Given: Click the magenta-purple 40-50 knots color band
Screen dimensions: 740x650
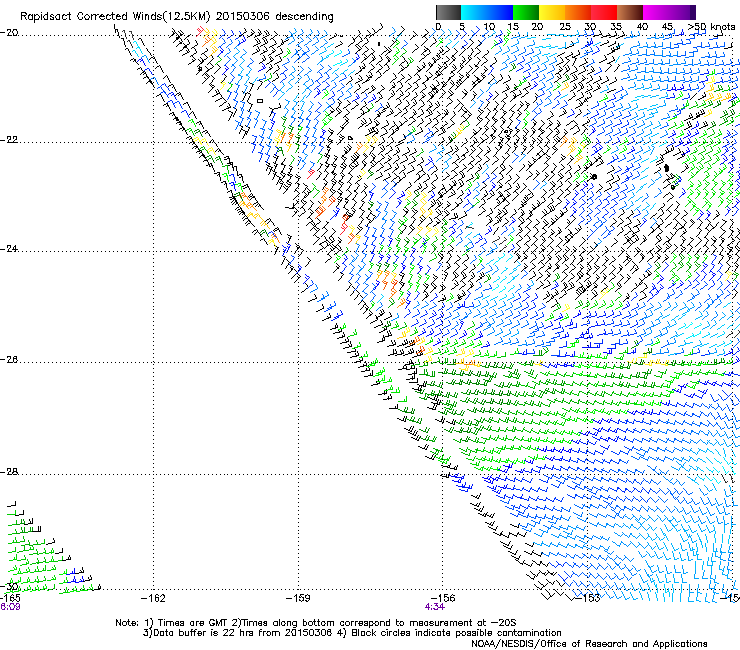Looking at the screenshot, I should tap(669, 12).
